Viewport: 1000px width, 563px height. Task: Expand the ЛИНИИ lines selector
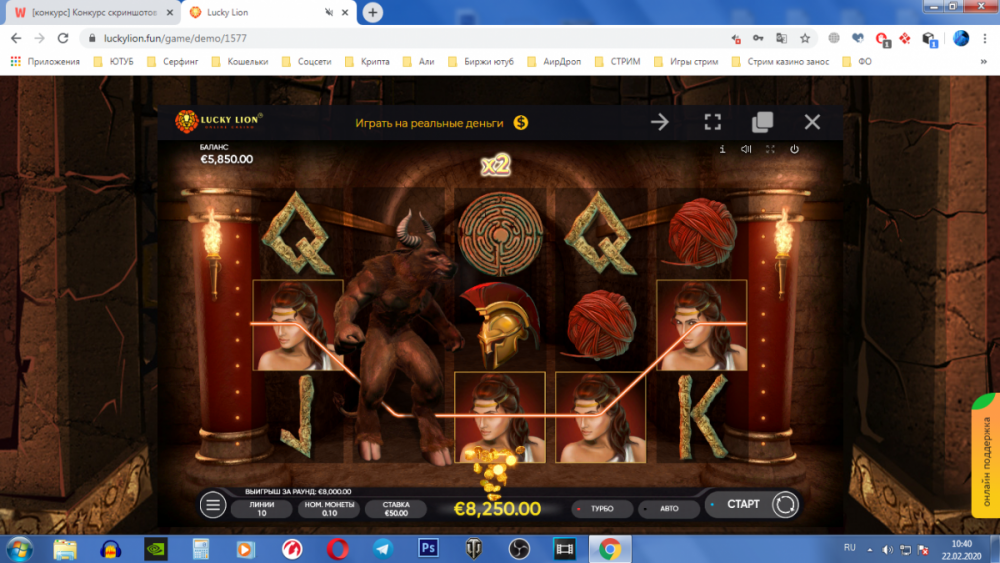260,509
